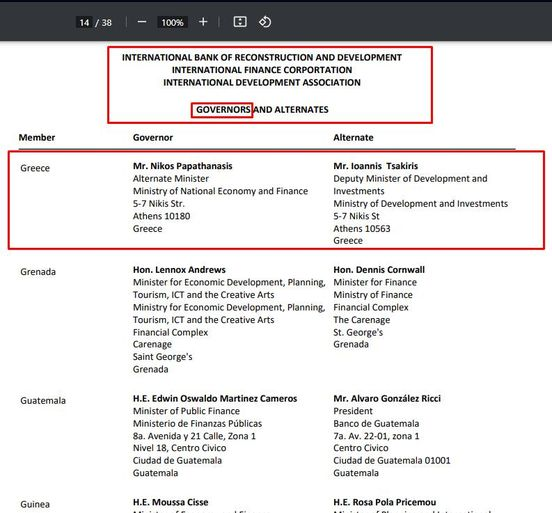Click 'Saint George's' address line
The width and height of the screenshot is (552, 513).
[x=163, y=357]
